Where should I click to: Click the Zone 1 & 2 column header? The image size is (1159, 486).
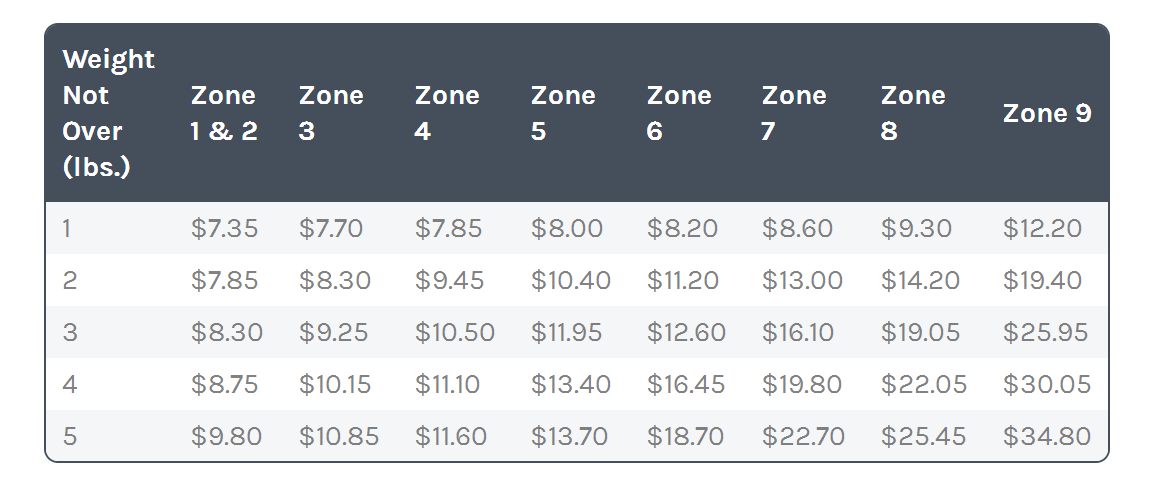[224, 113]
